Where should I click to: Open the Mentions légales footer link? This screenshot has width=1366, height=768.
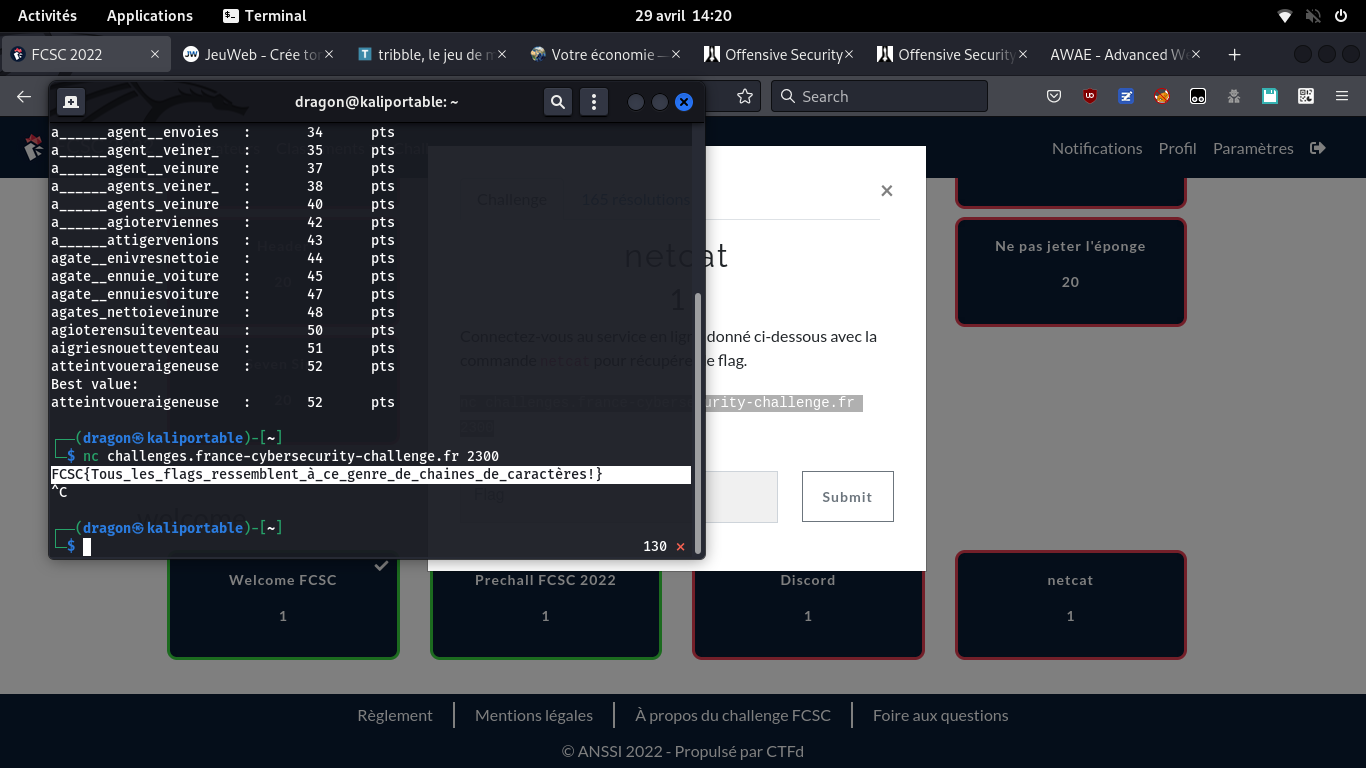point(534,715)
